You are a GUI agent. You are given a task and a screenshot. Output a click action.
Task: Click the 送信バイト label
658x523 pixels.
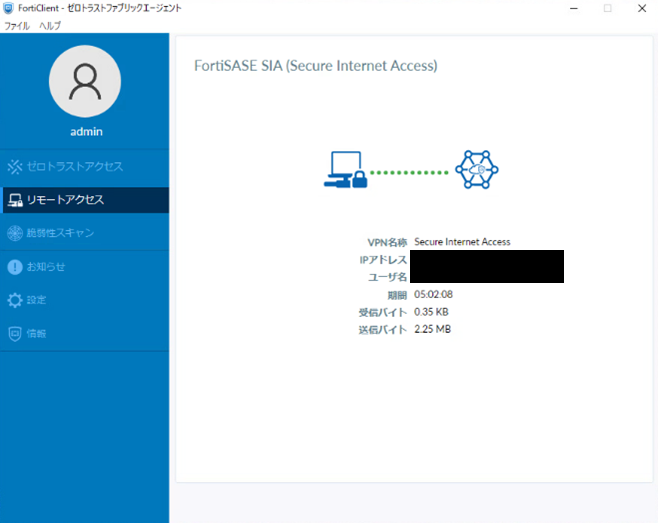[x=383, y=330]
